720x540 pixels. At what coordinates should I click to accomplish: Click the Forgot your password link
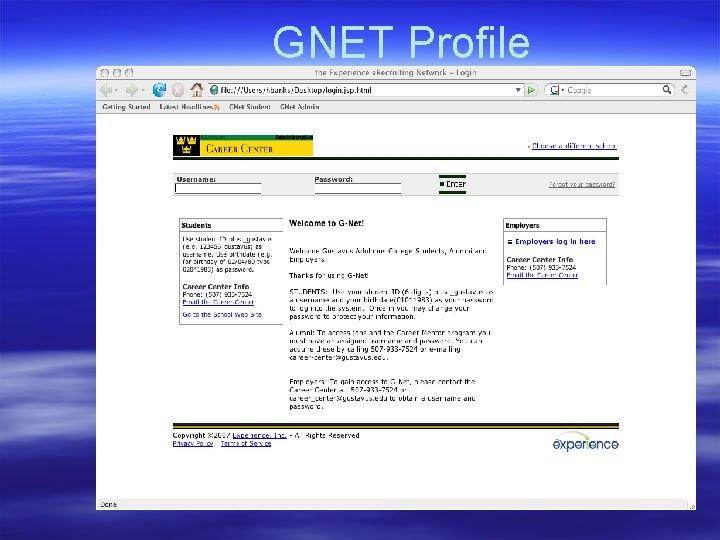(x=582, y=185)
